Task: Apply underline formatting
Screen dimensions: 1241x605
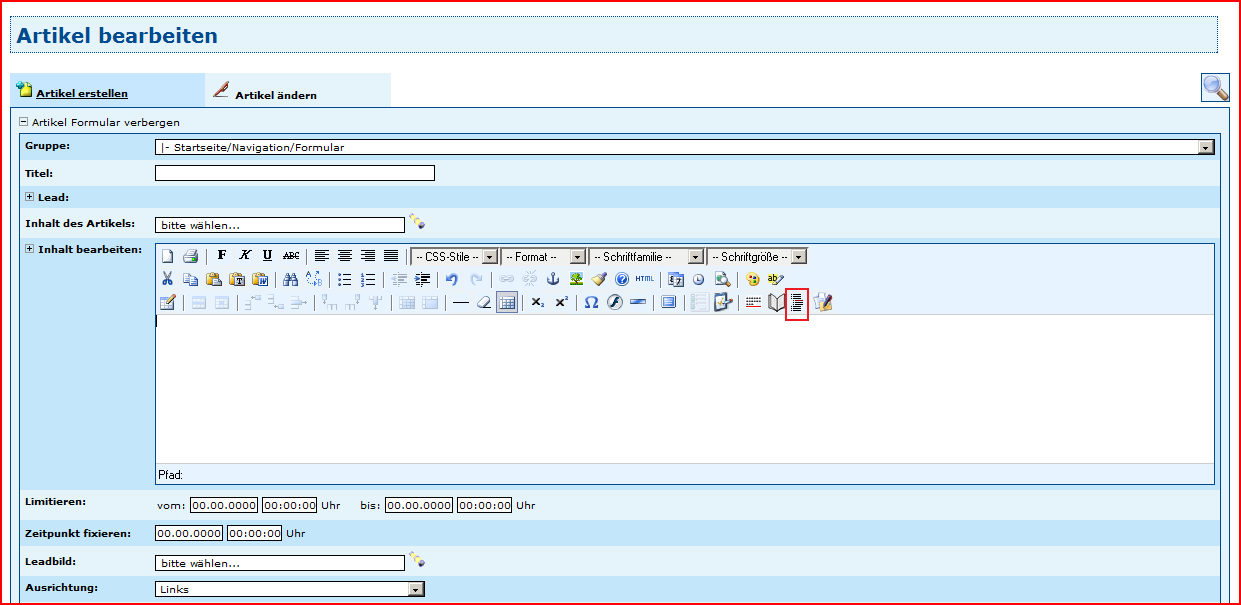Action: coord(267,256)
